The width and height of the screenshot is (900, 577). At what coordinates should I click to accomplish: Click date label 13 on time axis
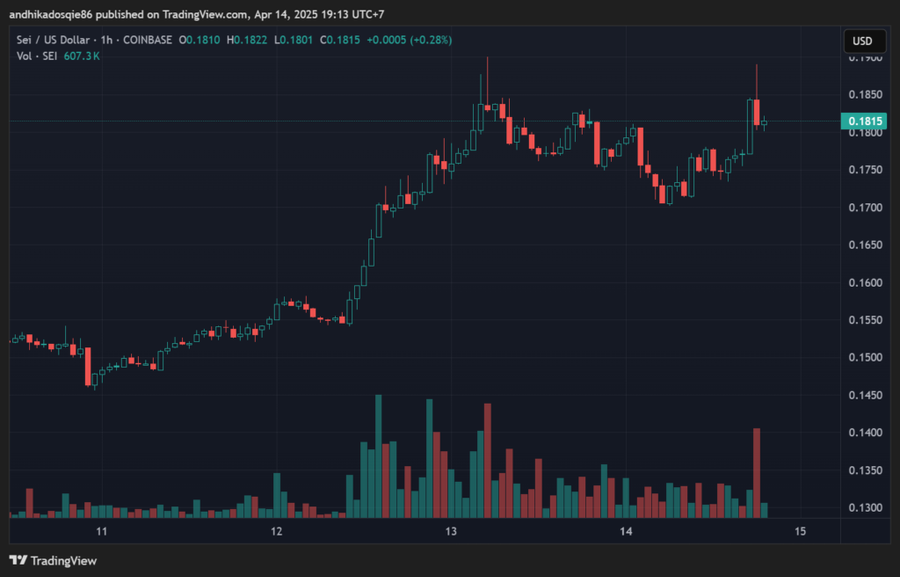pos(451,532)
